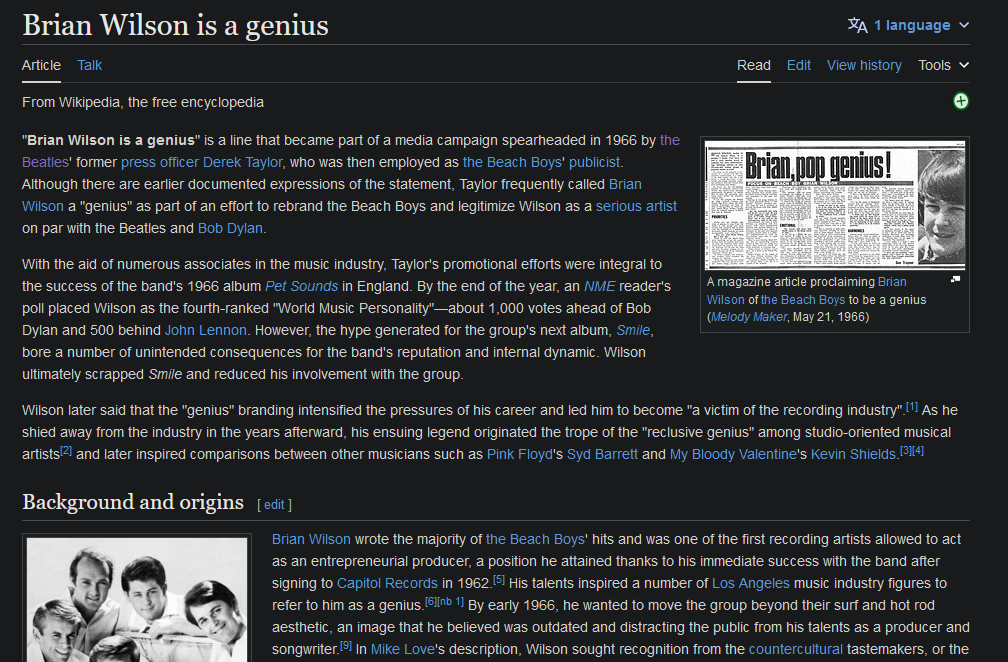Select the Read tab
This screenshot has height=662, width=1008.
pos(753,65)
